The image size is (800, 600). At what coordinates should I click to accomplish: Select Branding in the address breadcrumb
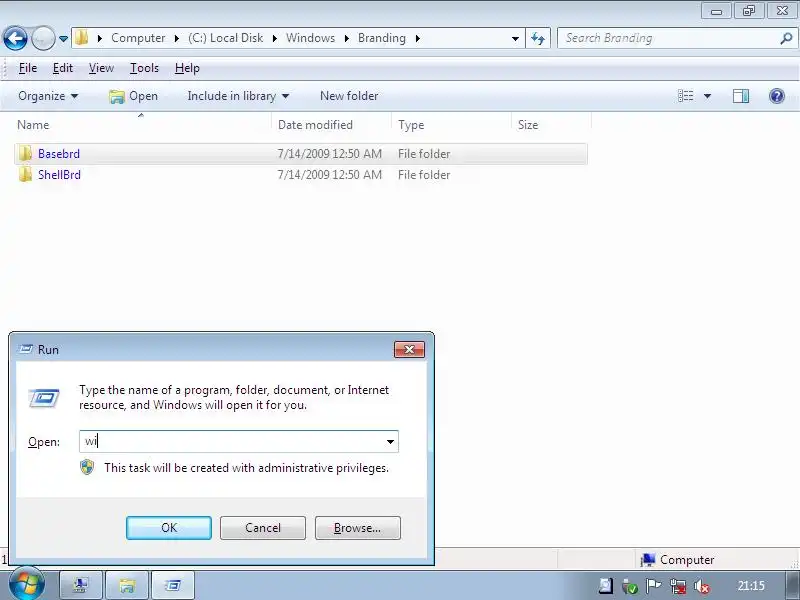(382, 38)
